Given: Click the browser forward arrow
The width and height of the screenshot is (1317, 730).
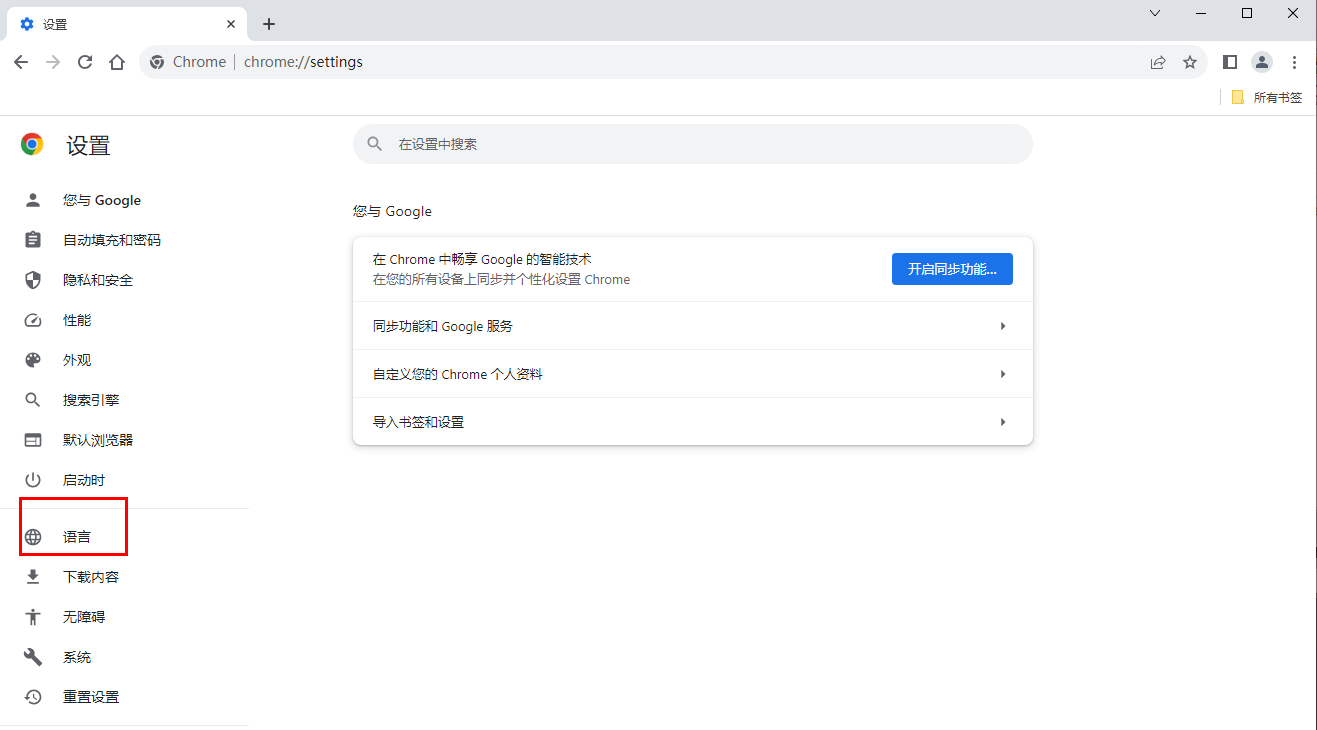Looking at the screenshot, I should coord(53,62).
